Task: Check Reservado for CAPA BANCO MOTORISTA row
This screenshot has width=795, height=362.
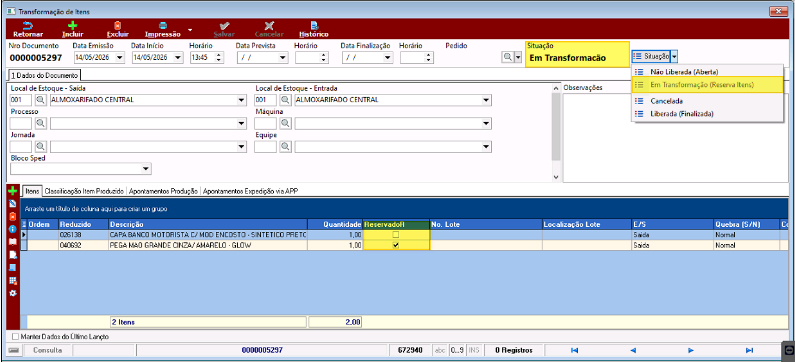Action: tap(396, 235)
